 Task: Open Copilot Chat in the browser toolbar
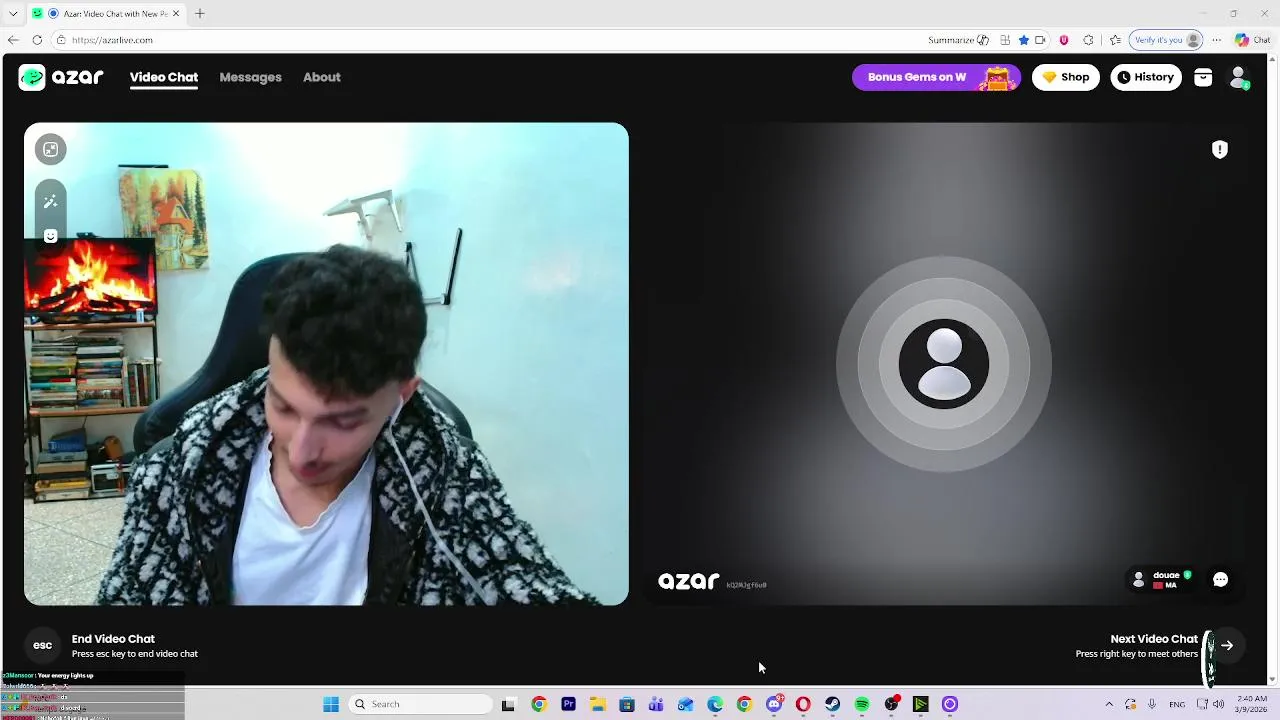[1253, 40]
